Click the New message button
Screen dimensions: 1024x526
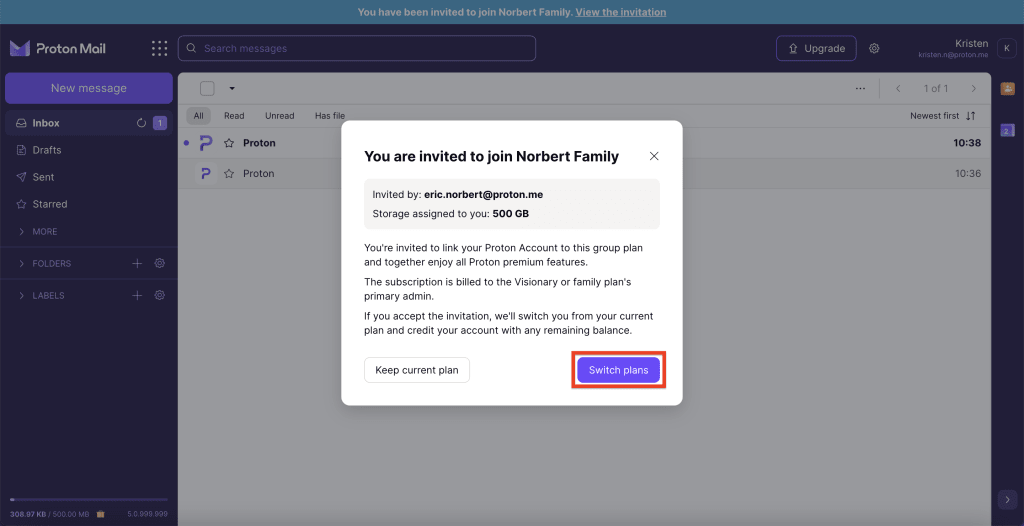tap(89, 88)
